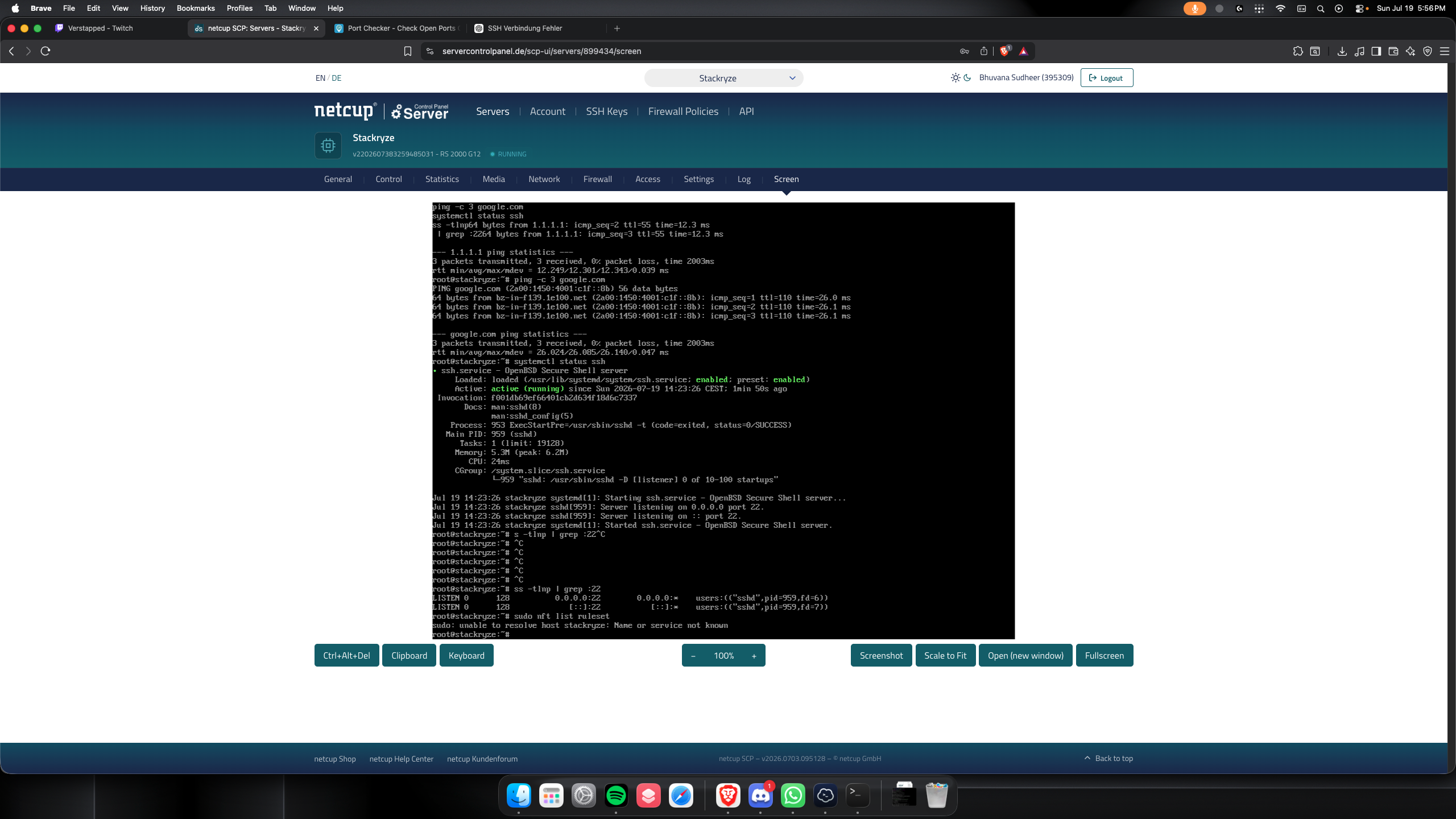Click the share icon in the address bar

pyautogui.click(x=984, y=51)
